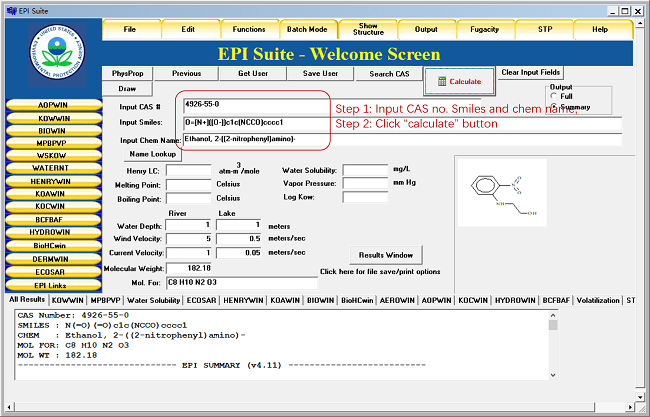650x417 pixels.
Task: Switch to the Water Solubility tab
Action: click(153, 300)
